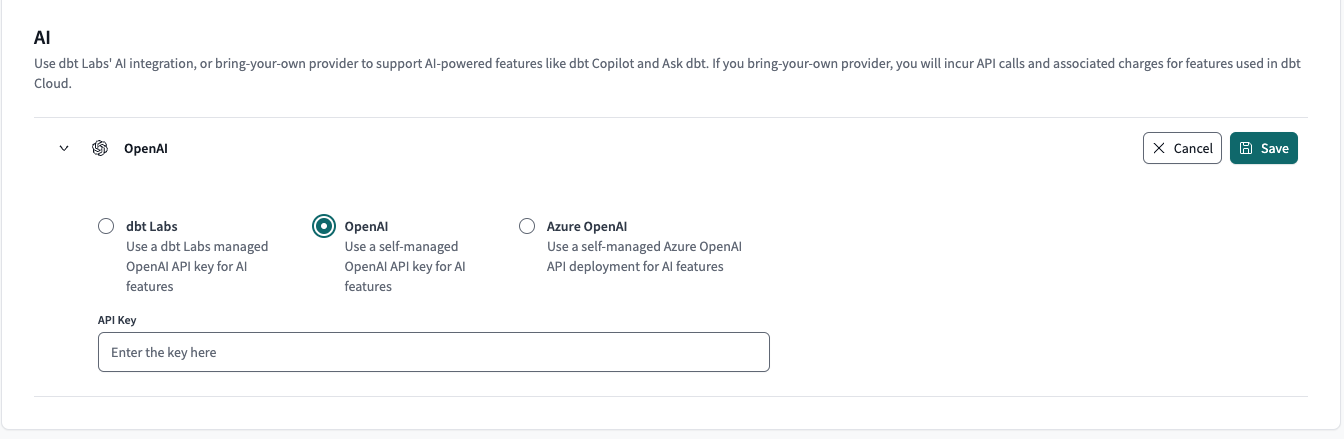Click the 'dbt Labs' option label

[x=152, y=226]
